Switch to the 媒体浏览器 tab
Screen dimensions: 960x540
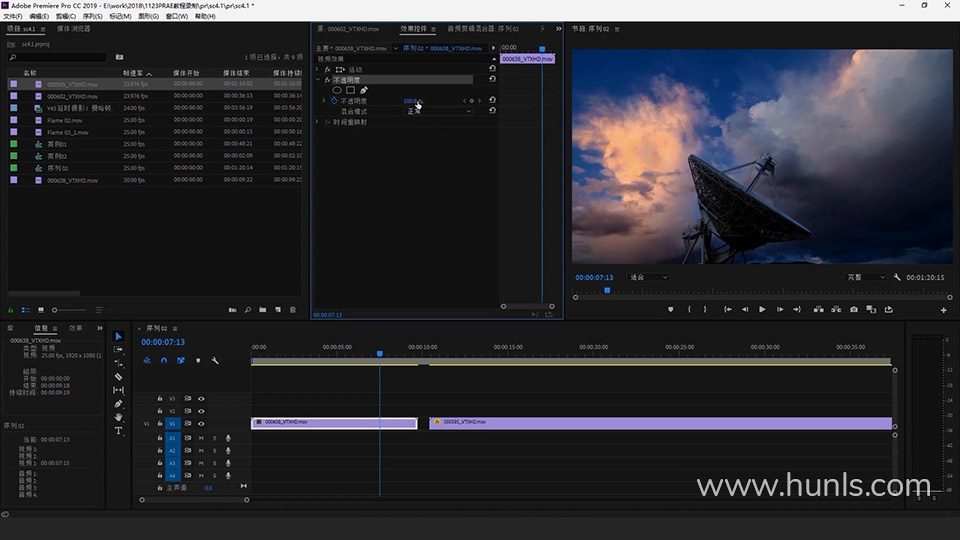pyautogui.click(x=73, y=29)
